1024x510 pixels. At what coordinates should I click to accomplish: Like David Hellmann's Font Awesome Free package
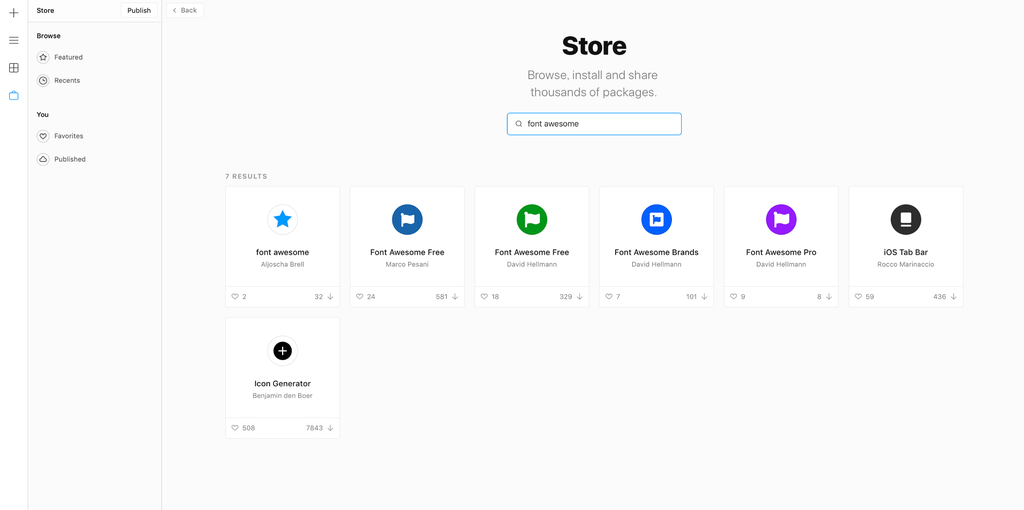485,296
